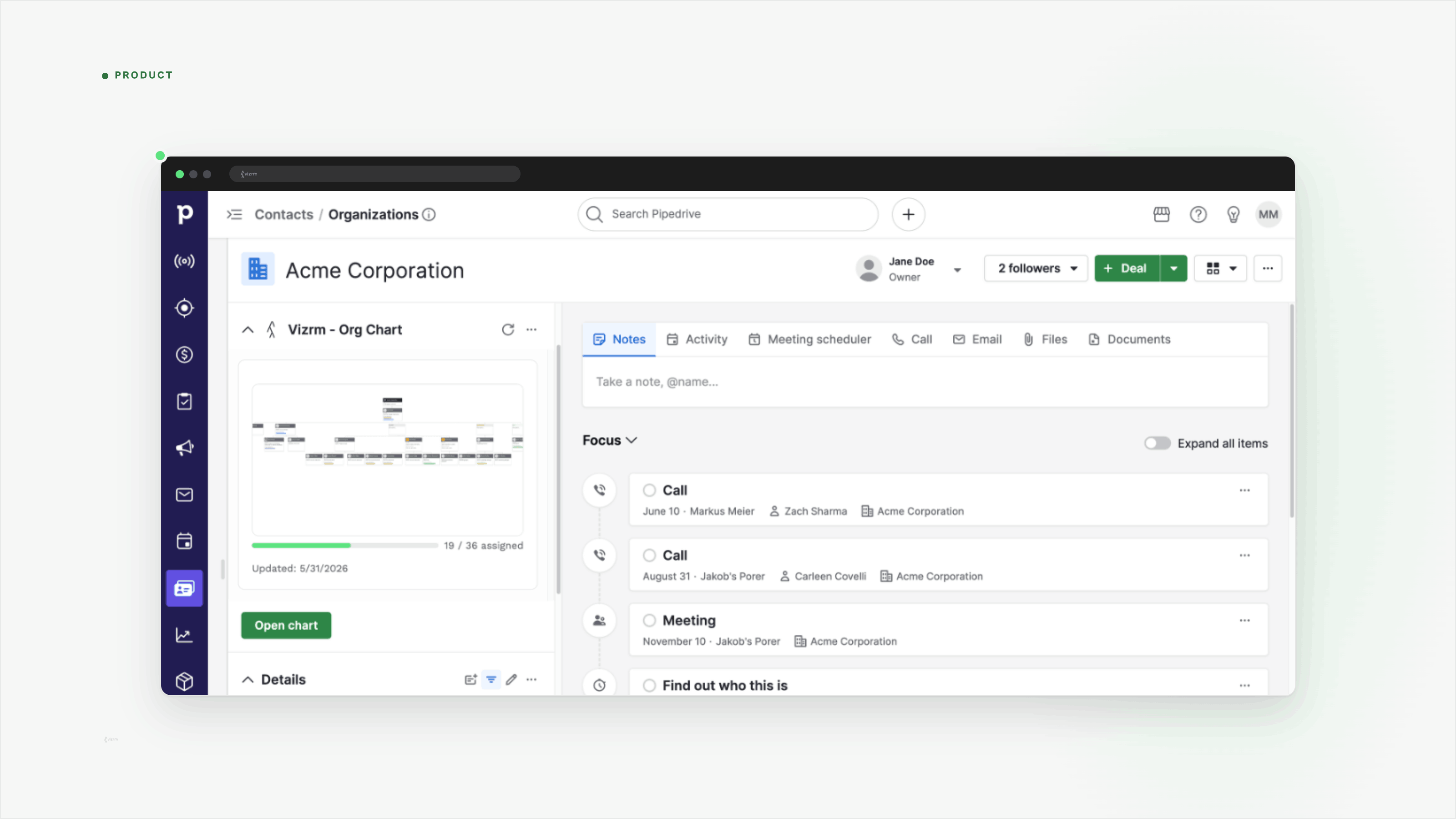Open Vizrm Org Chart panel more options
Viewport: 1456px width, 819px height.
[531, 329]
